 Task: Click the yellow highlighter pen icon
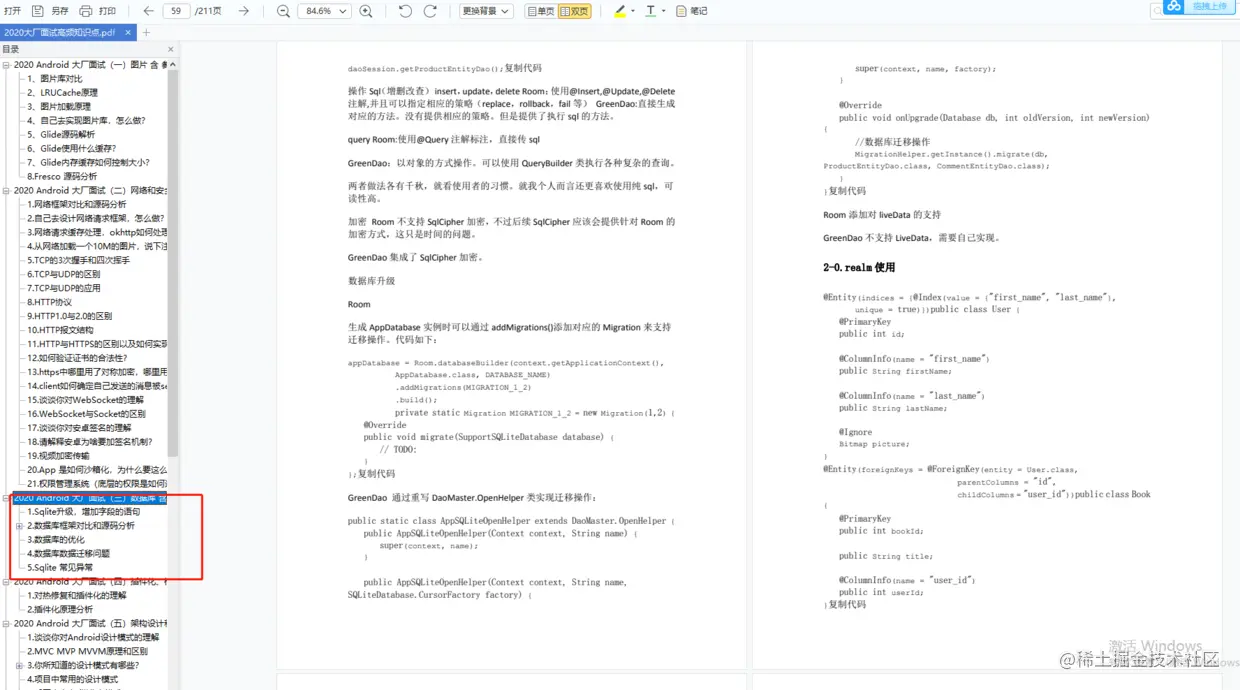[620, 11]
